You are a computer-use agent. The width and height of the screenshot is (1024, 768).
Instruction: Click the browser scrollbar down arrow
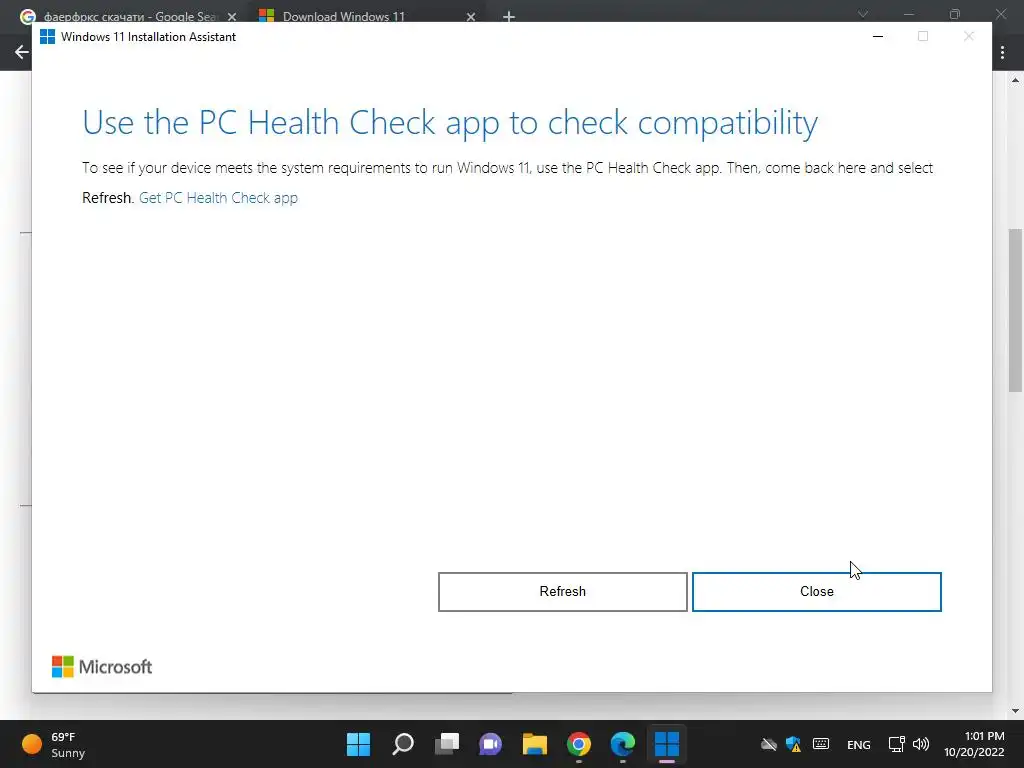(x=1015, y=711)
